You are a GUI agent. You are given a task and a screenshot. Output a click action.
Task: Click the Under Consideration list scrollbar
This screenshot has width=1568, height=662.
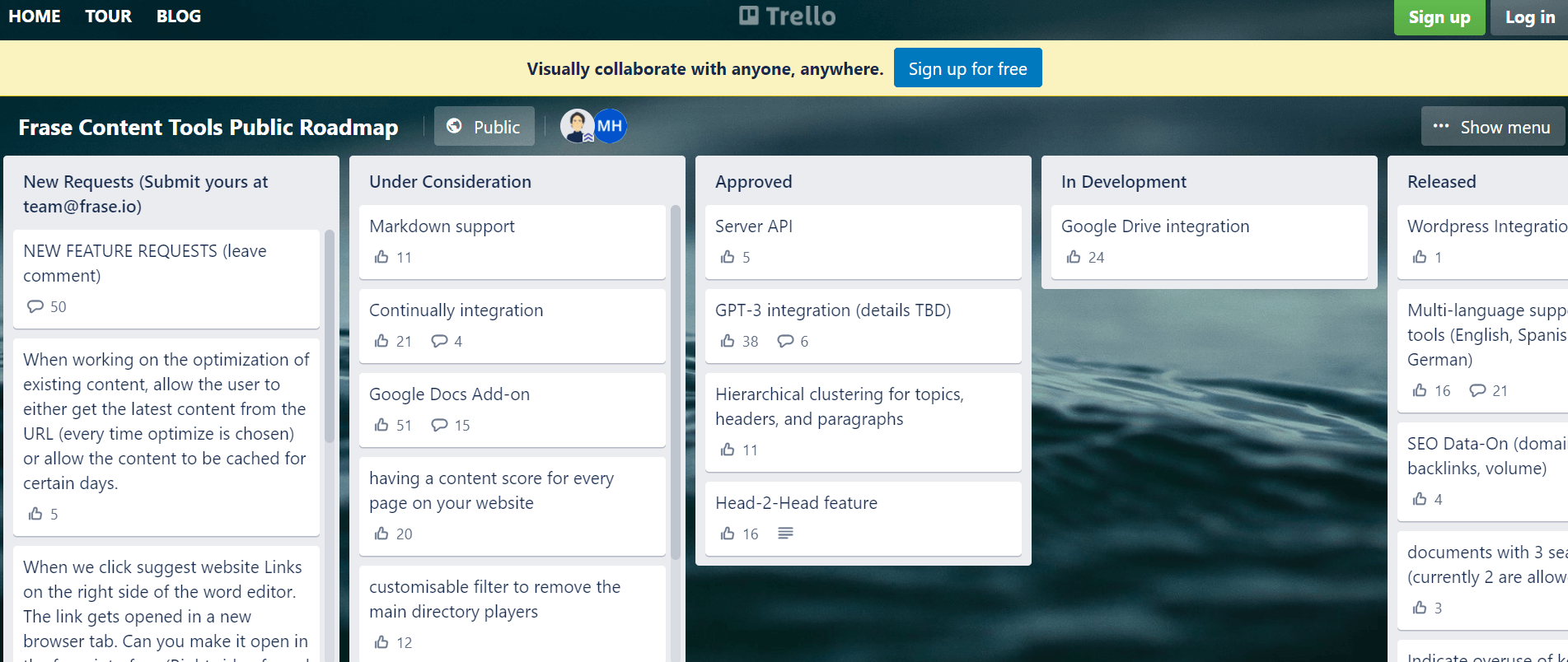point(676,383)
